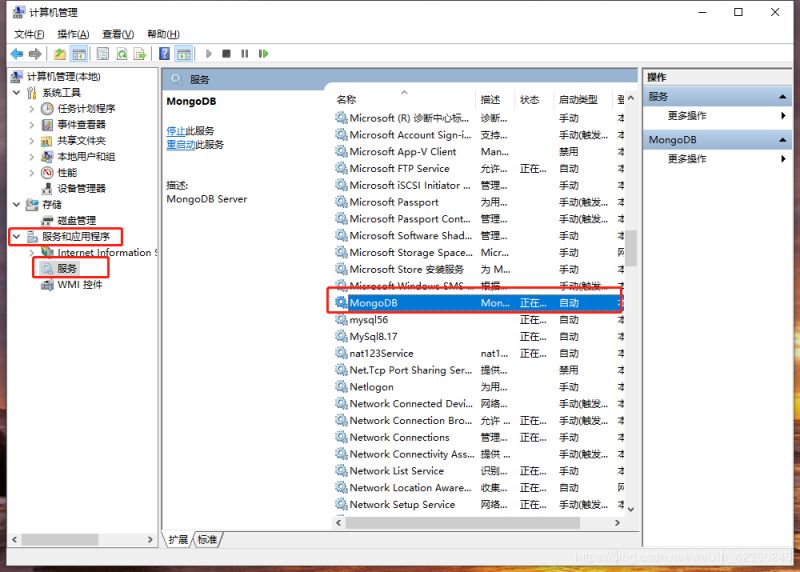This screenshot has width=800, height=572.
Task: Sort by the 启动类型 column header
Action: pyautogui.click(x=578, y=100)
